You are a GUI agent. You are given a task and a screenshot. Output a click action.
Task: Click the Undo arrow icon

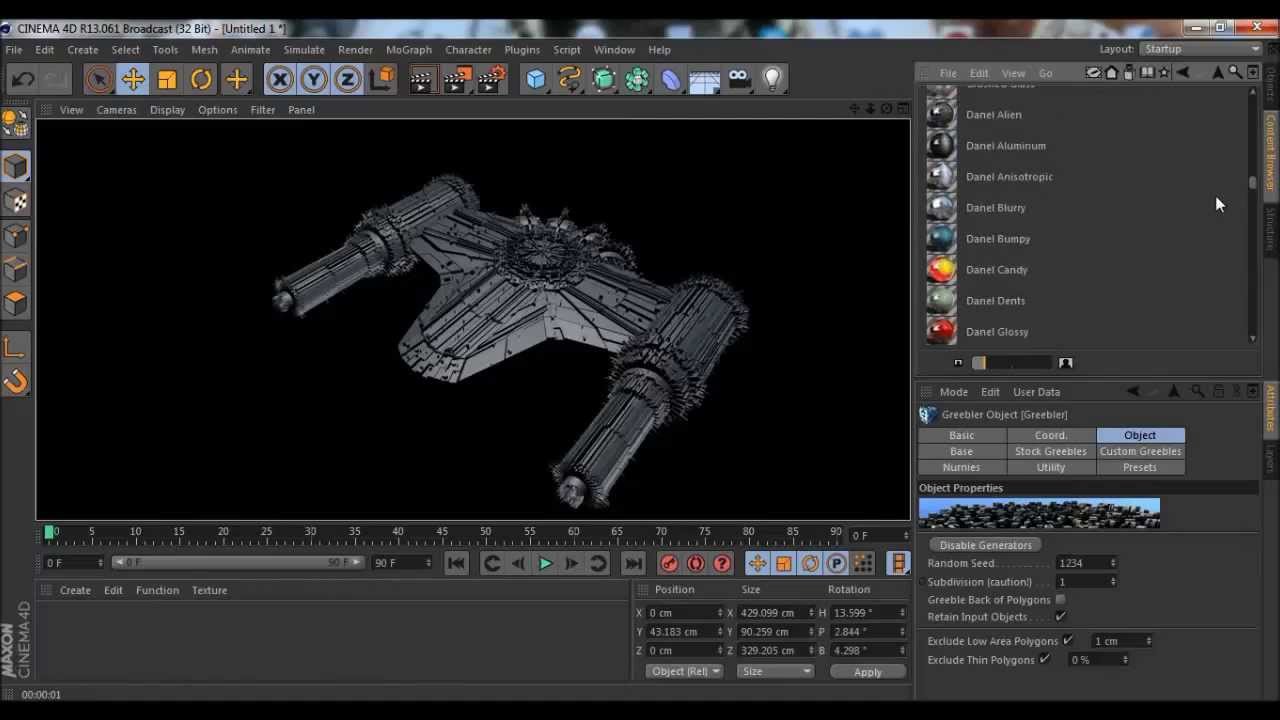23,79
